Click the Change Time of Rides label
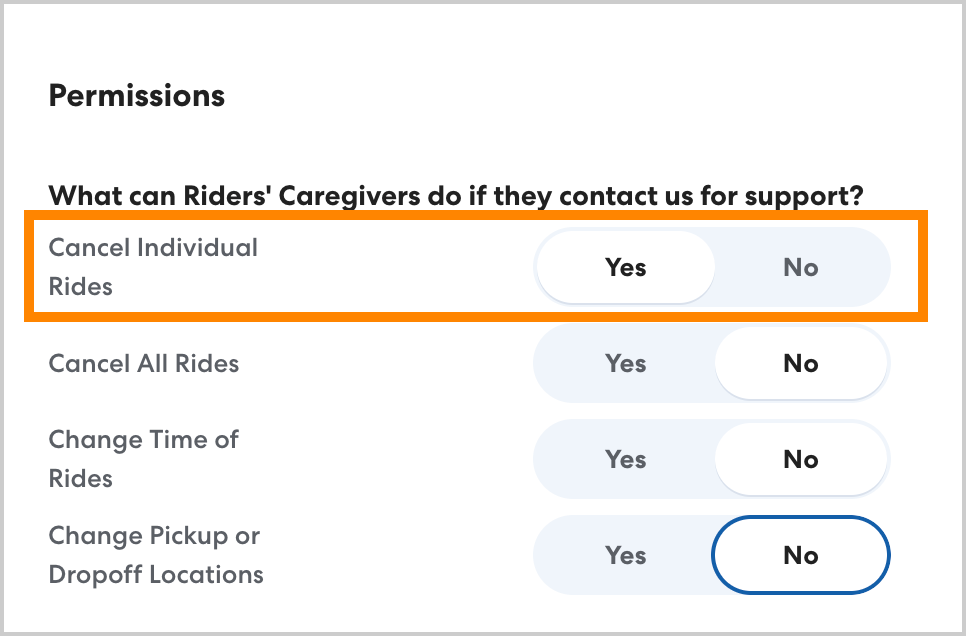Screen dimensions: 966x636 click(143, 459)
